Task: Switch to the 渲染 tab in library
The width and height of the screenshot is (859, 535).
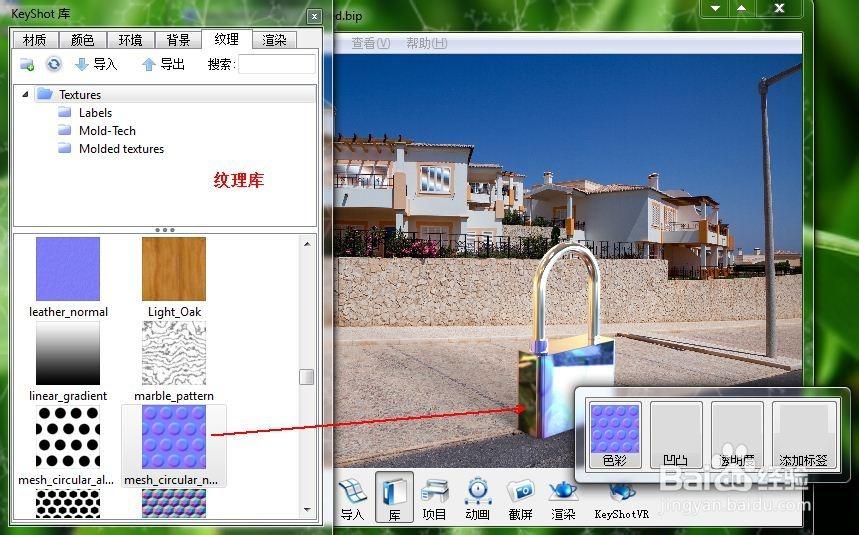Action: (x=274, y=40)
